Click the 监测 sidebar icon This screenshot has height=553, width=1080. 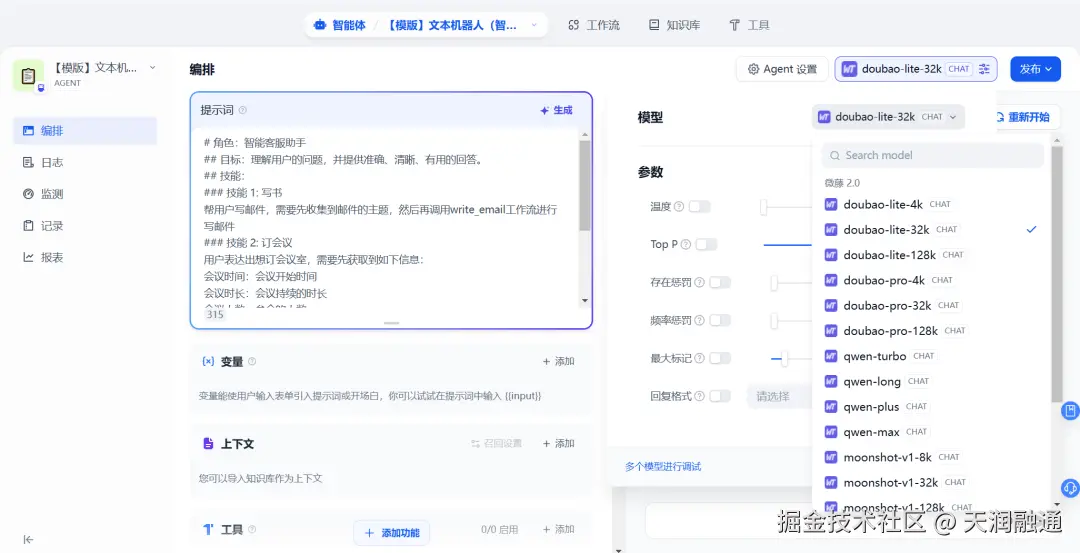tap(28, 194)
